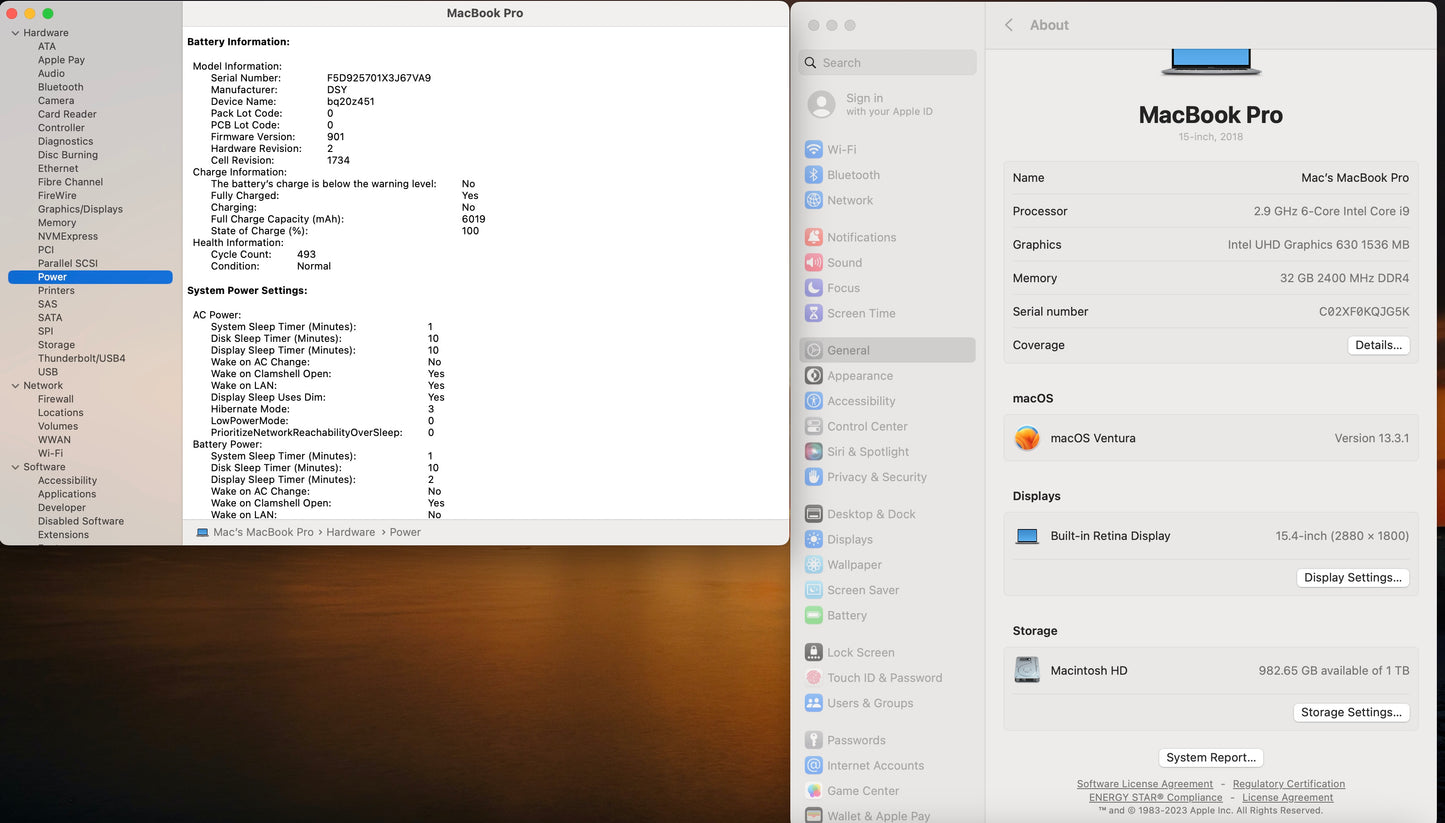The height and width of the screenshot is (823, 1445).
Task: Open the Software License Agreement link
Action: [1144, 784]
